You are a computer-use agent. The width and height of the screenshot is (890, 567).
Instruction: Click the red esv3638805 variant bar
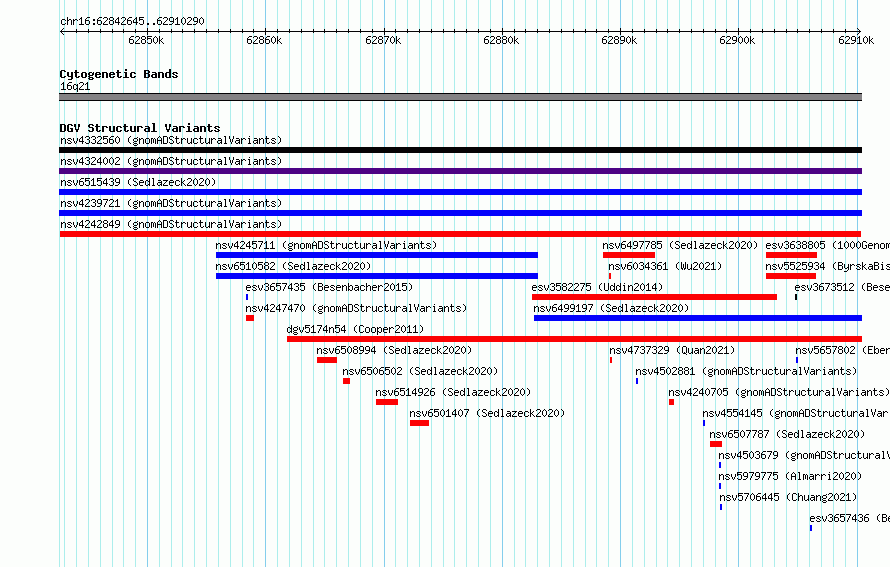tap(791, 255)
